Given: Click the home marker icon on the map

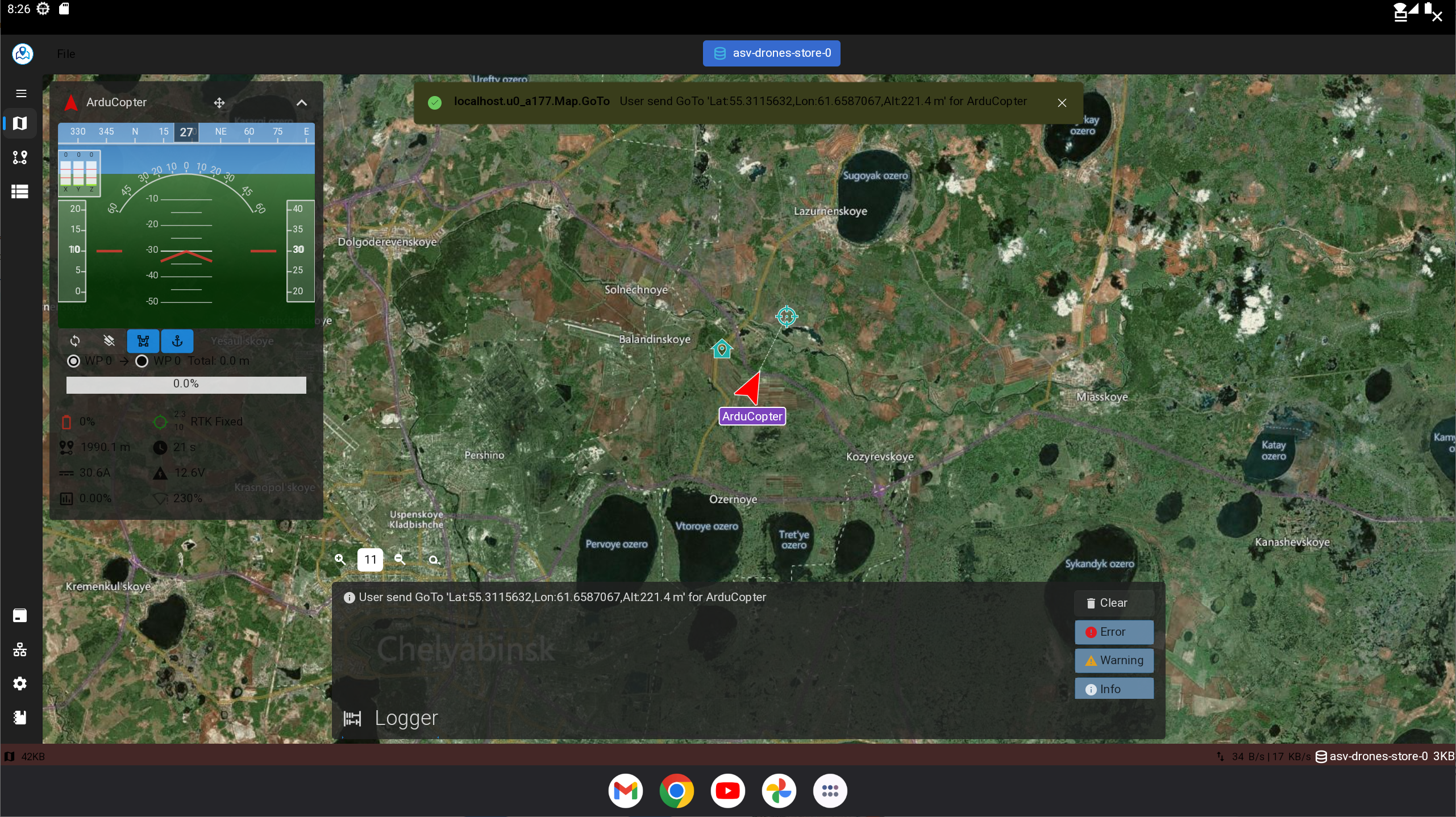Looking at the screenshot, I should click(722, 348).
